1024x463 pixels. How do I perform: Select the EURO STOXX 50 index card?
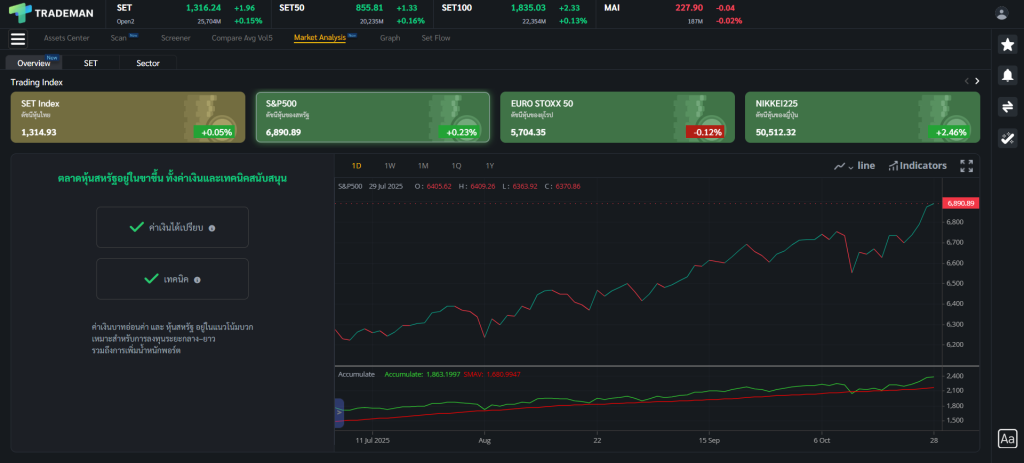coord(617,117)
